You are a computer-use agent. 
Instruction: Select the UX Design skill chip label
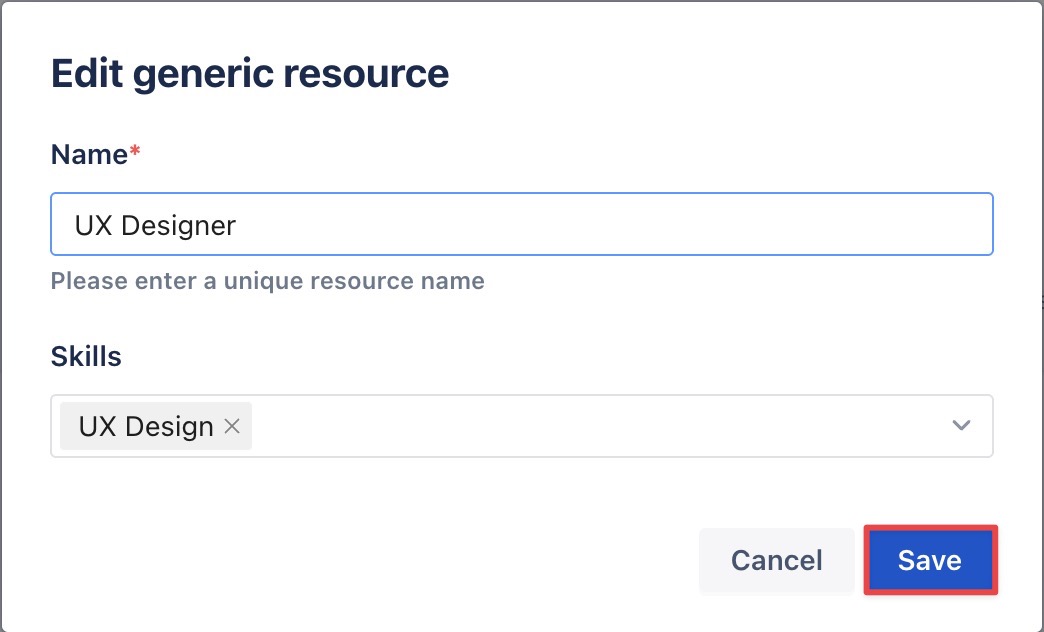[x=146, y=426]
